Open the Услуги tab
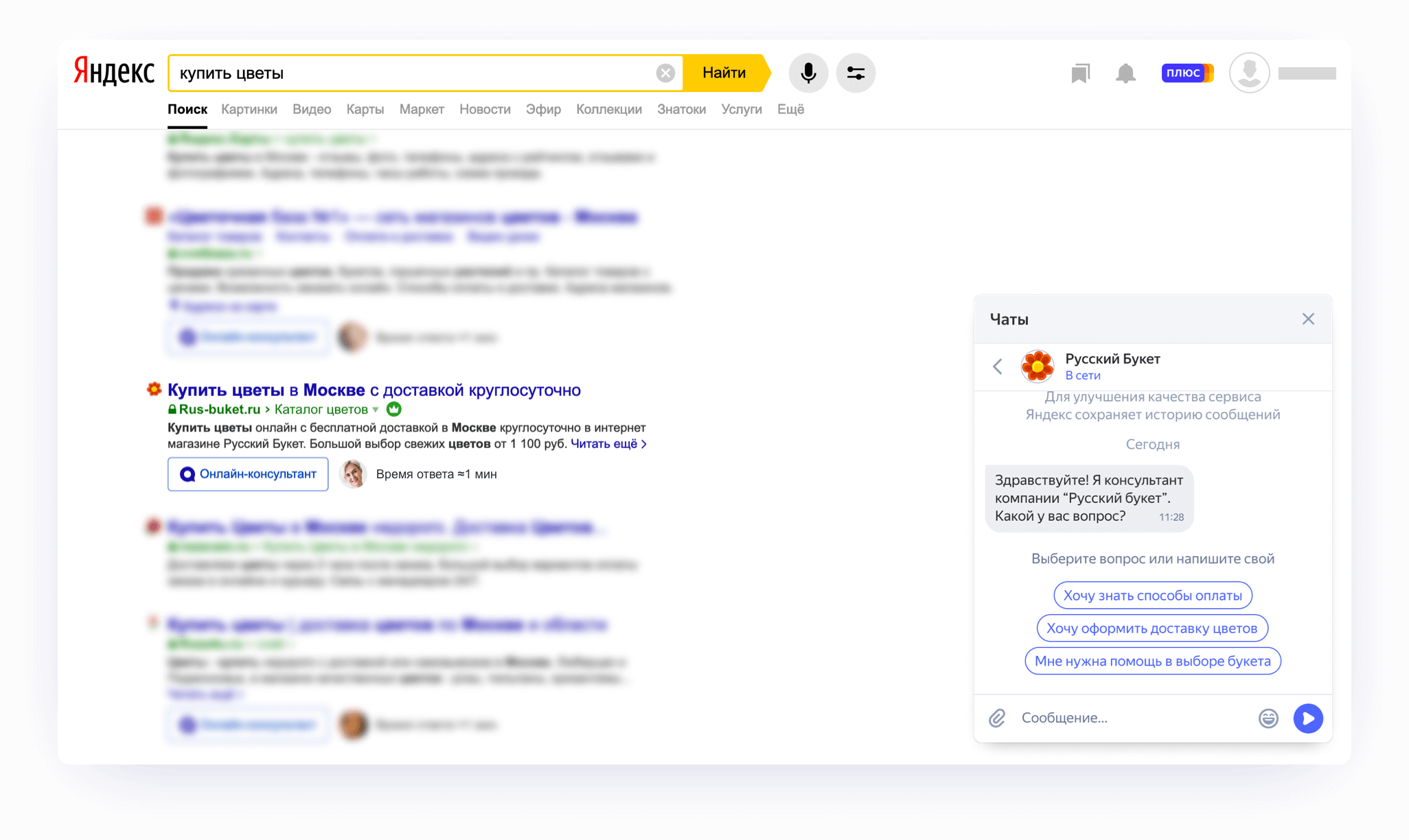Screen dimensions: 1409x840 742,109
